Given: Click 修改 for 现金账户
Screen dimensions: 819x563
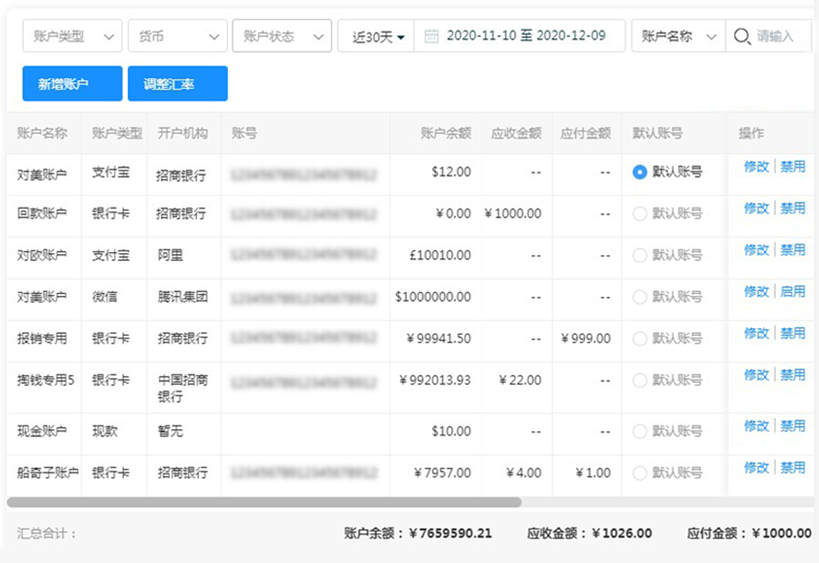Looking at the screenshot, I should coord(756,426).
